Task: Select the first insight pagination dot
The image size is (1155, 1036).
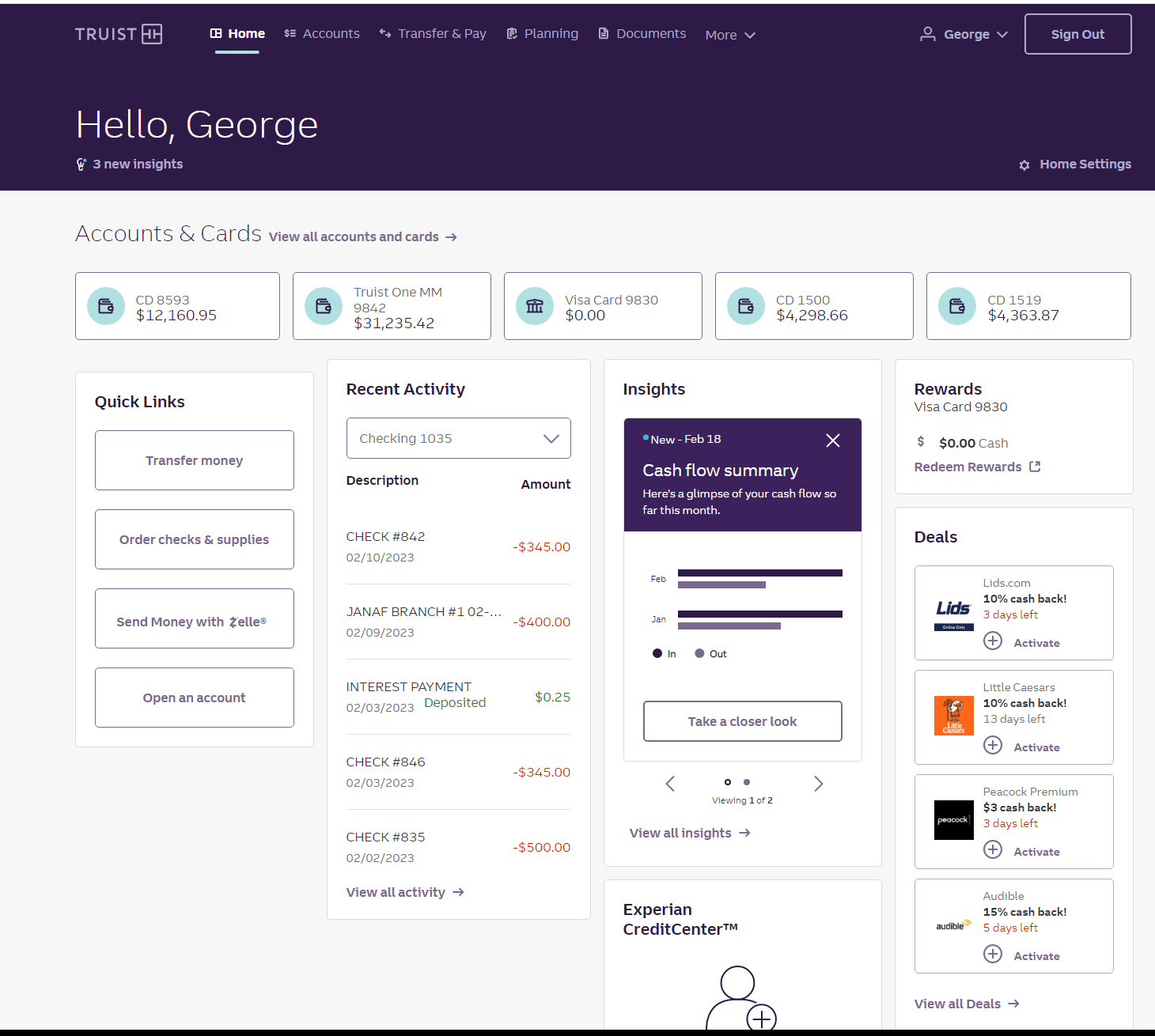Action: (x=728, y=782)
